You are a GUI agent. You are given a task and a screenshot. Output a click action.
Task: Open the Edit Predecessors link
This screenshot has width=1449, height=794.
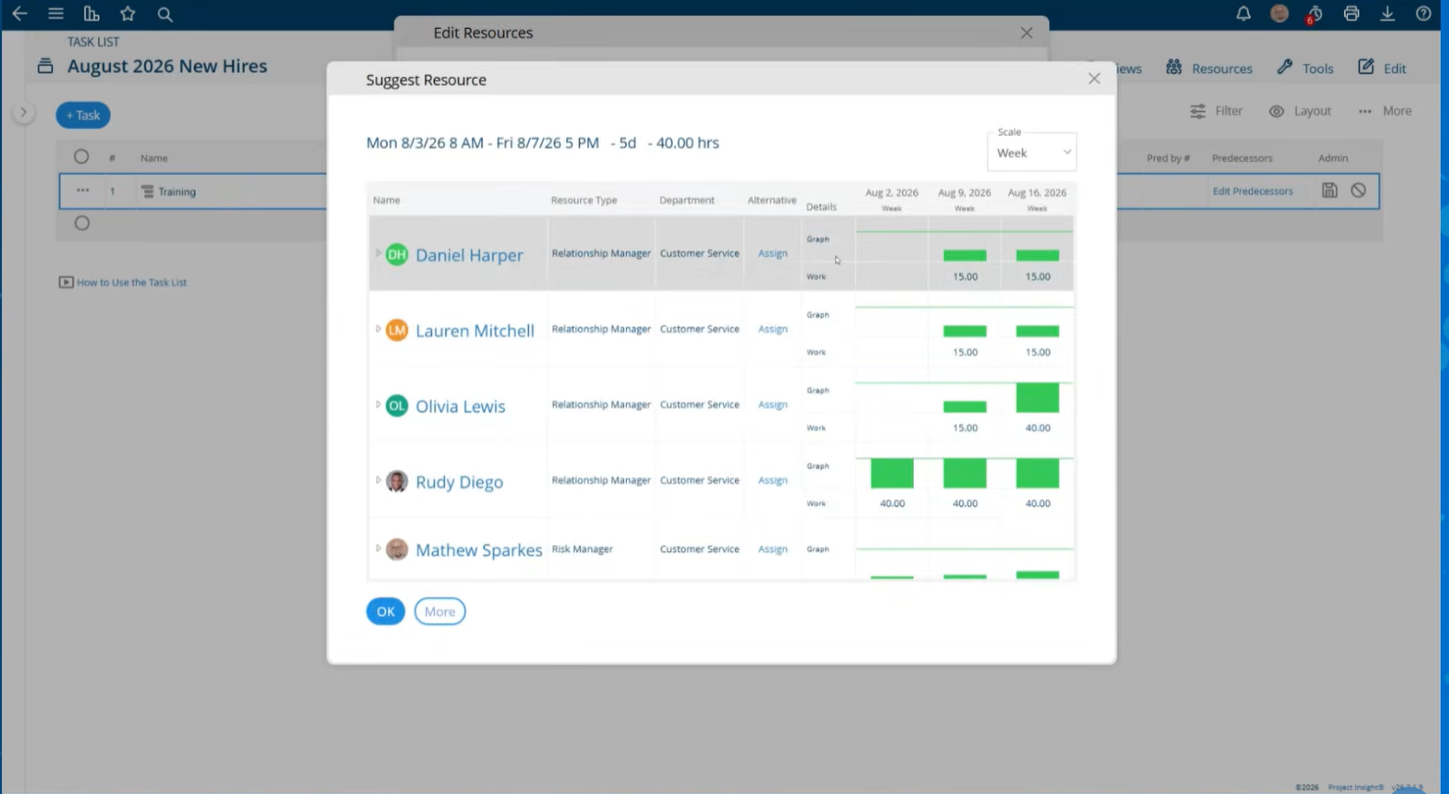[1252, 191]
